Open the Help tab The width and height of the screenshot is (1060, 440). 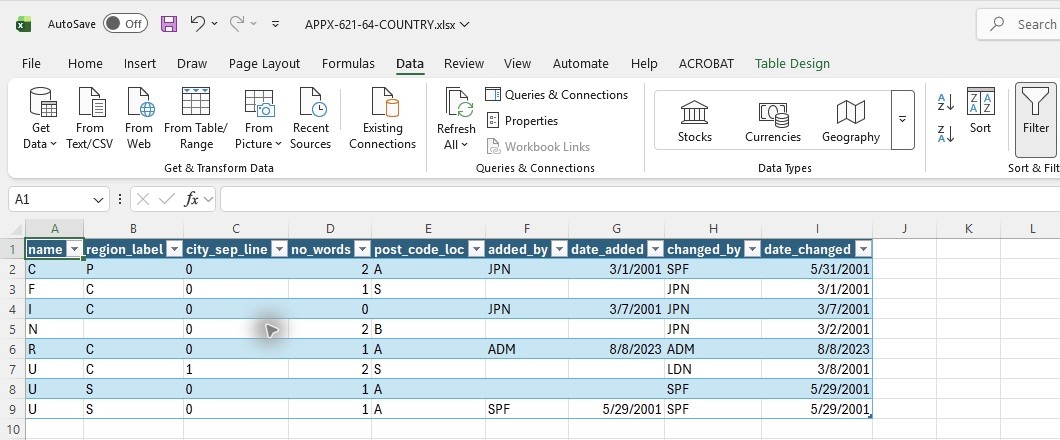tap(644, 64)
